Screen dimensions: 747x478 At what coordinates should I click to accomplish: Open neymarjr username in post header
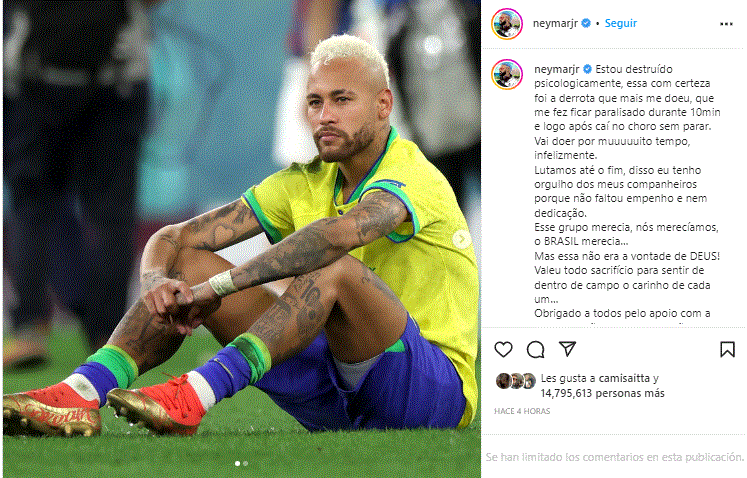point(555,23)
